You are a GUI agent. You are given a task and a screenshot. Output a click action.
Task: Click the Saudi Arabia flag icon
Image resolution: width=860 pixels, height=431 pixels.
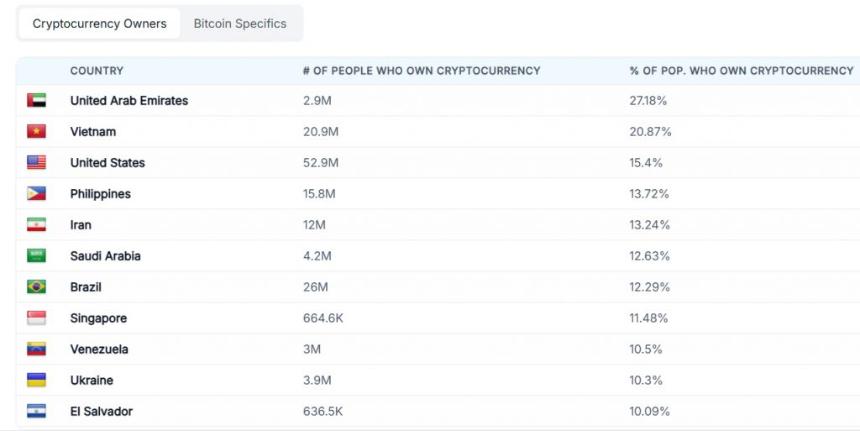(x=36, y=256)
